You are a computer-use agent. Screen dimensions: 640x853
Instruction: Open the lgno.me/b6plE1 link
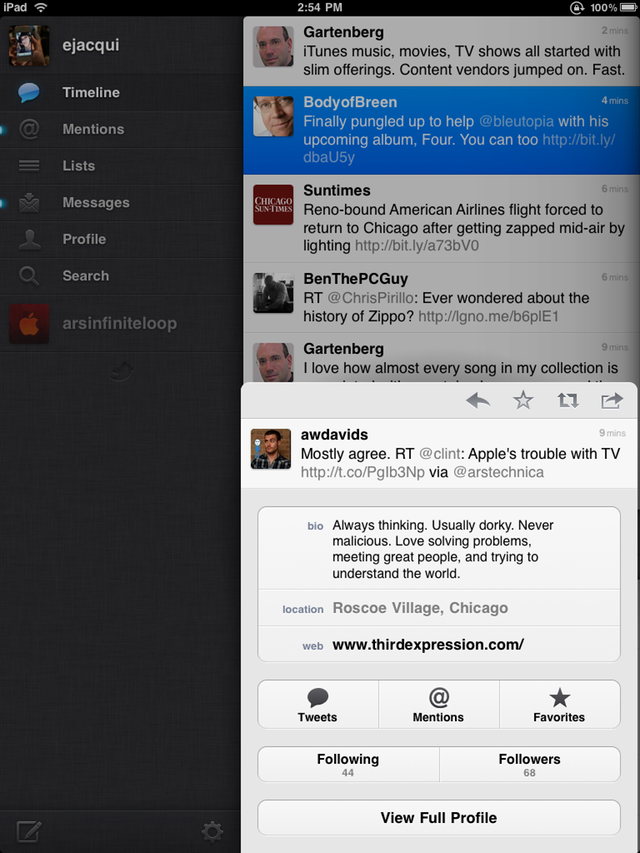[488, 317]
